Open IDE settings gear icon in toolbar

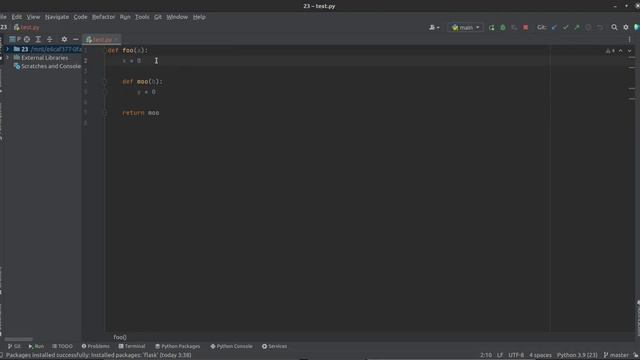626,27
